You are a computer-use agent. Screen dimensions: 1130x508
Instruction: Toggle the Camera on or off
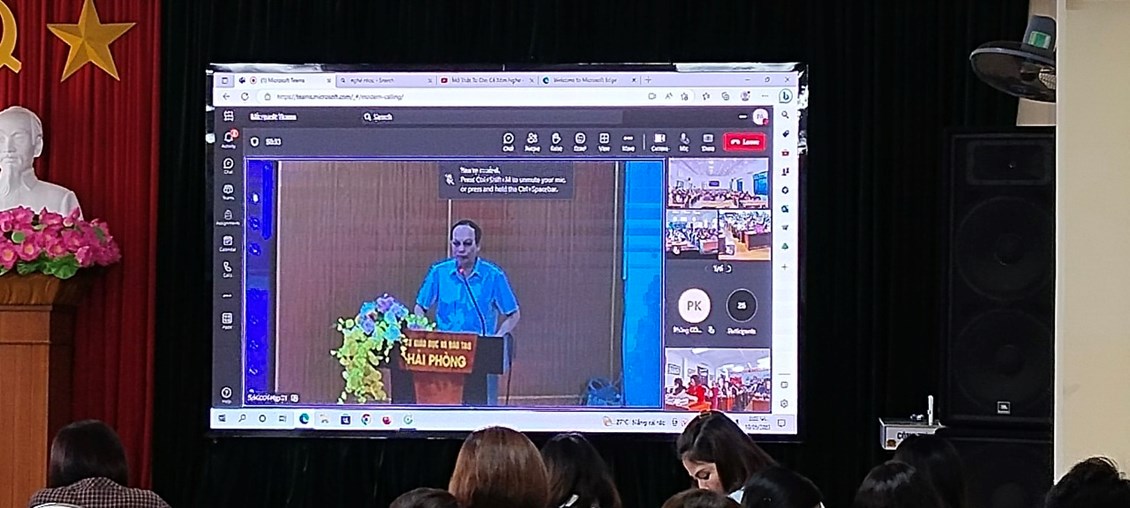(659, 141)
